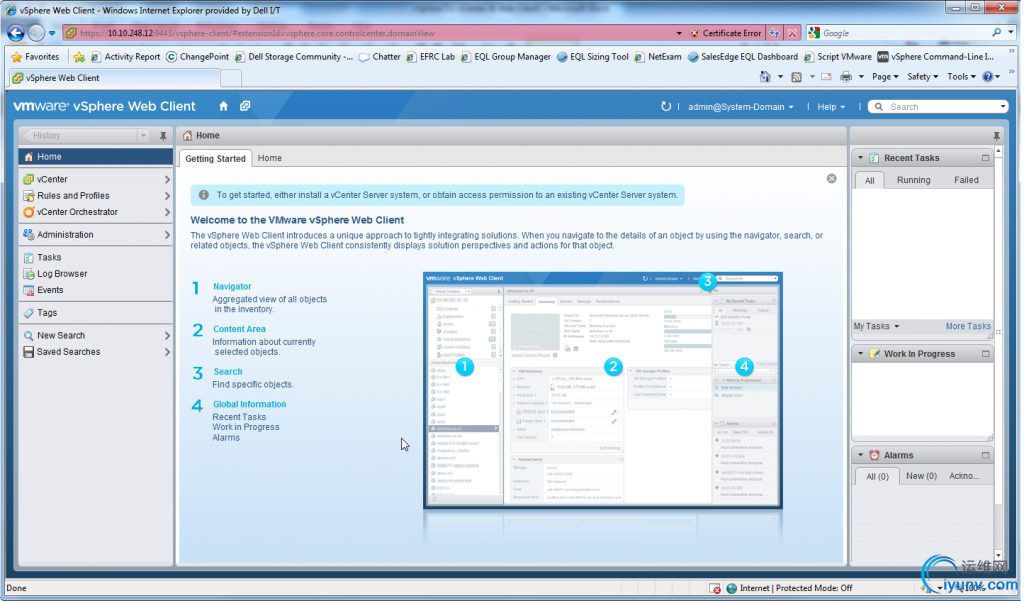Open the admin@System-Domain user menu
The height and width of the screenshot is (601, 1024).
click(741, 106)
